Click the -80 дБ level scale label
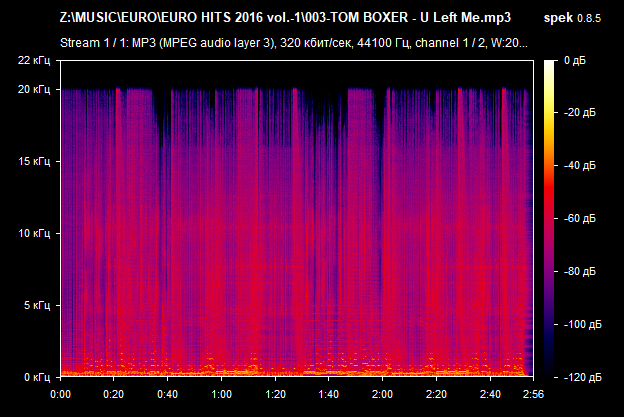Image resolution: width=624 pixels, height=417 pixels. coord(579,271)
